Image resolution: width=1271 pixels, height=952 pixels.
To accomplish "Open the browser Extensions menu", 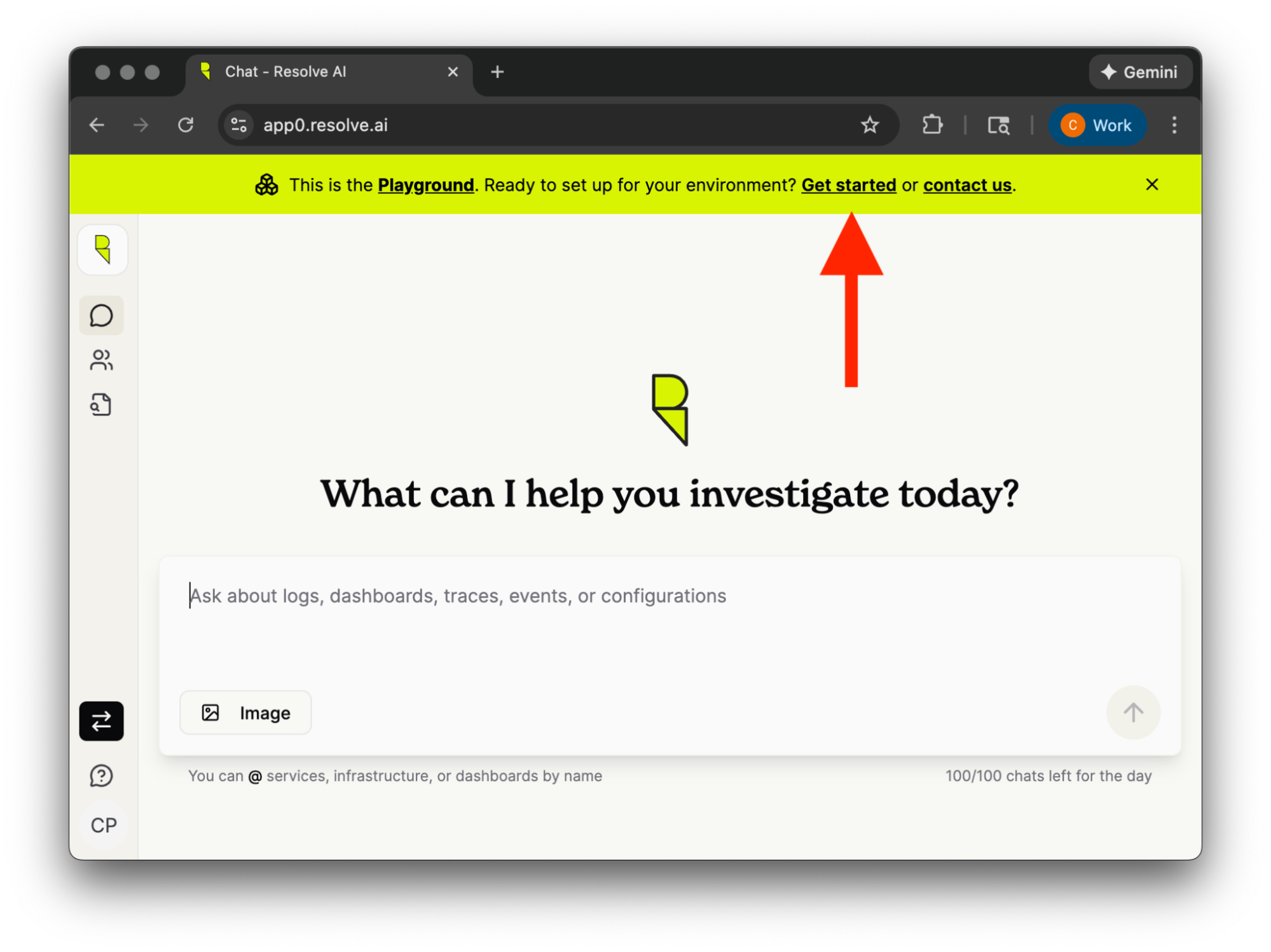I will pyautogui.click(x=932, y=125).
